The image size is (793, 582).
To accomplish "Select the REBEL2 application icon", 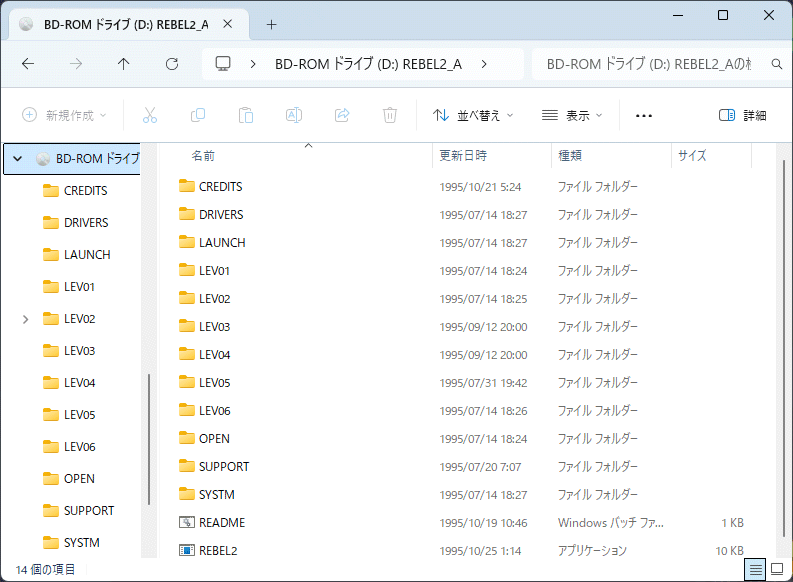I will [187, 550].
